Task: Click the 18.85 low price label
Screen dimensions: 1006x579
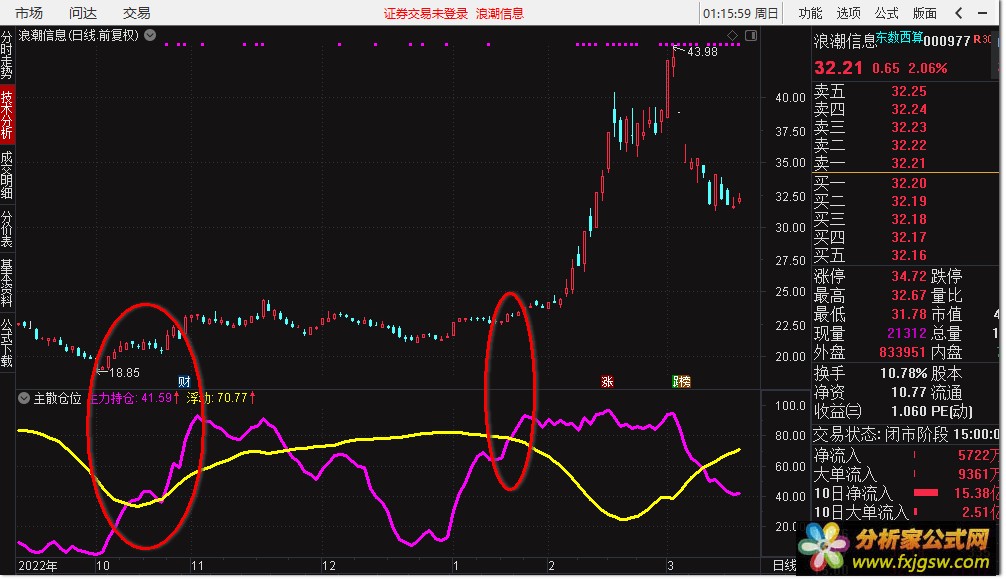Action: pyautogui.click(x=124, y=372)
